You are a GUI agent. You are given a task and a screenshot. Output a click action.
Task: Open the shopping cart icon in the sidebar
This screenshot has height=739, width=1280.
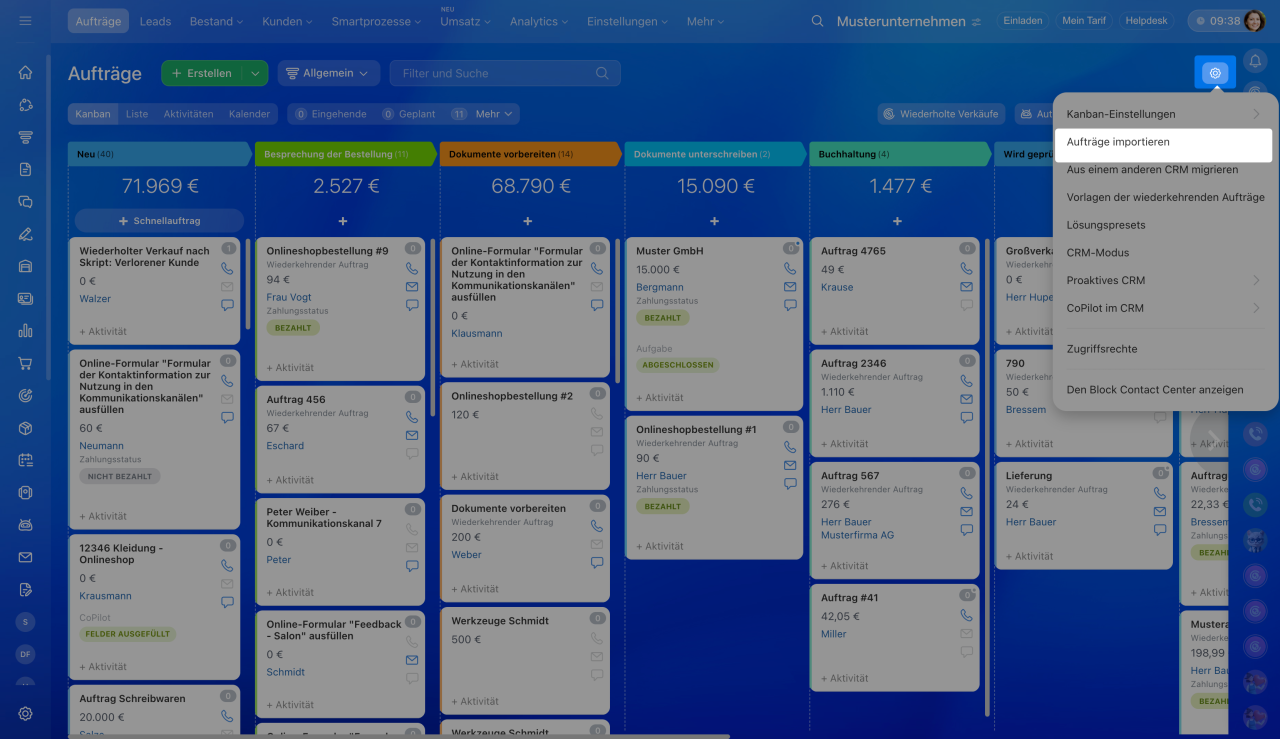[25, 363]
